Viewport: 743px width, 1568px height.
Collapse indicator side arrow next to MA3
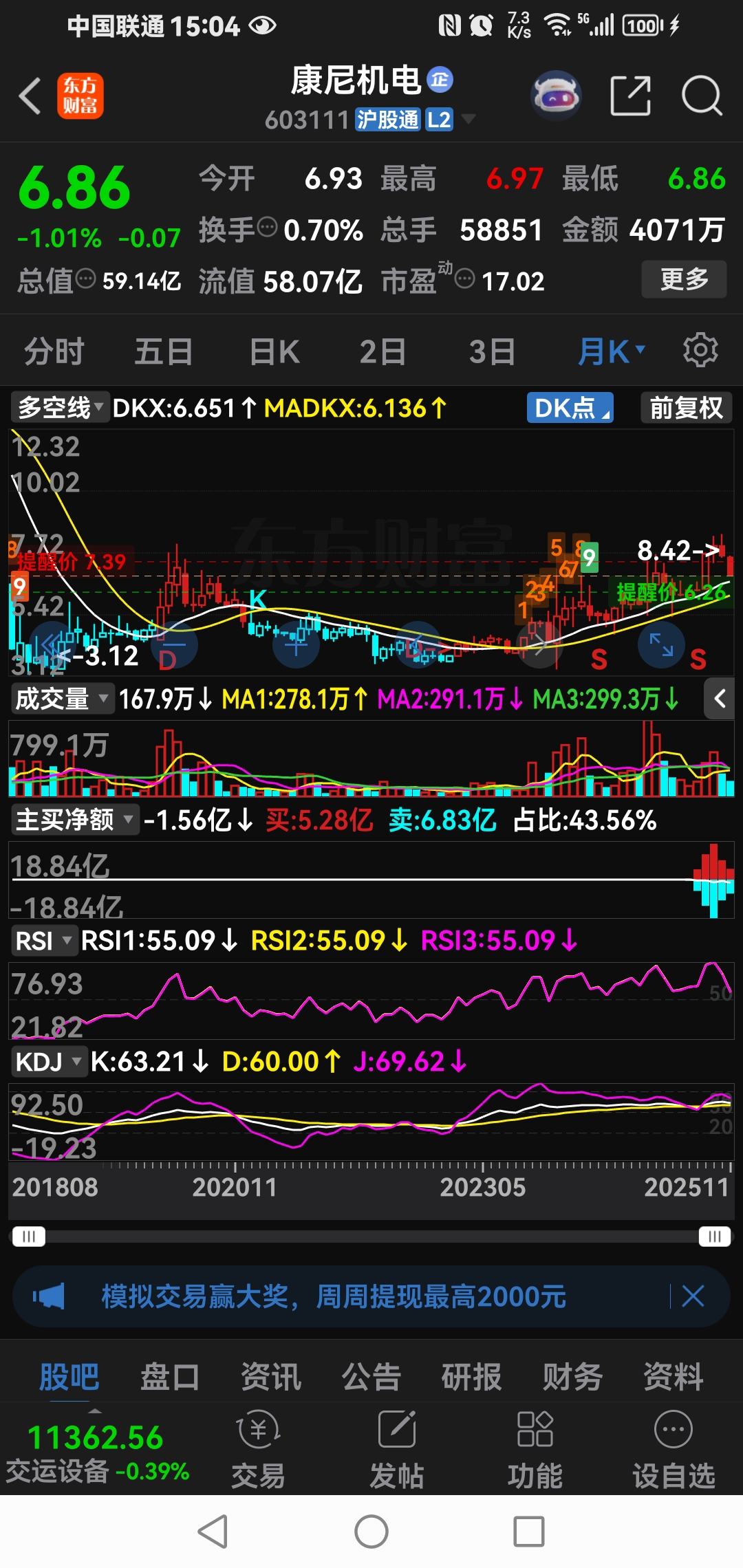pos(720,699)
